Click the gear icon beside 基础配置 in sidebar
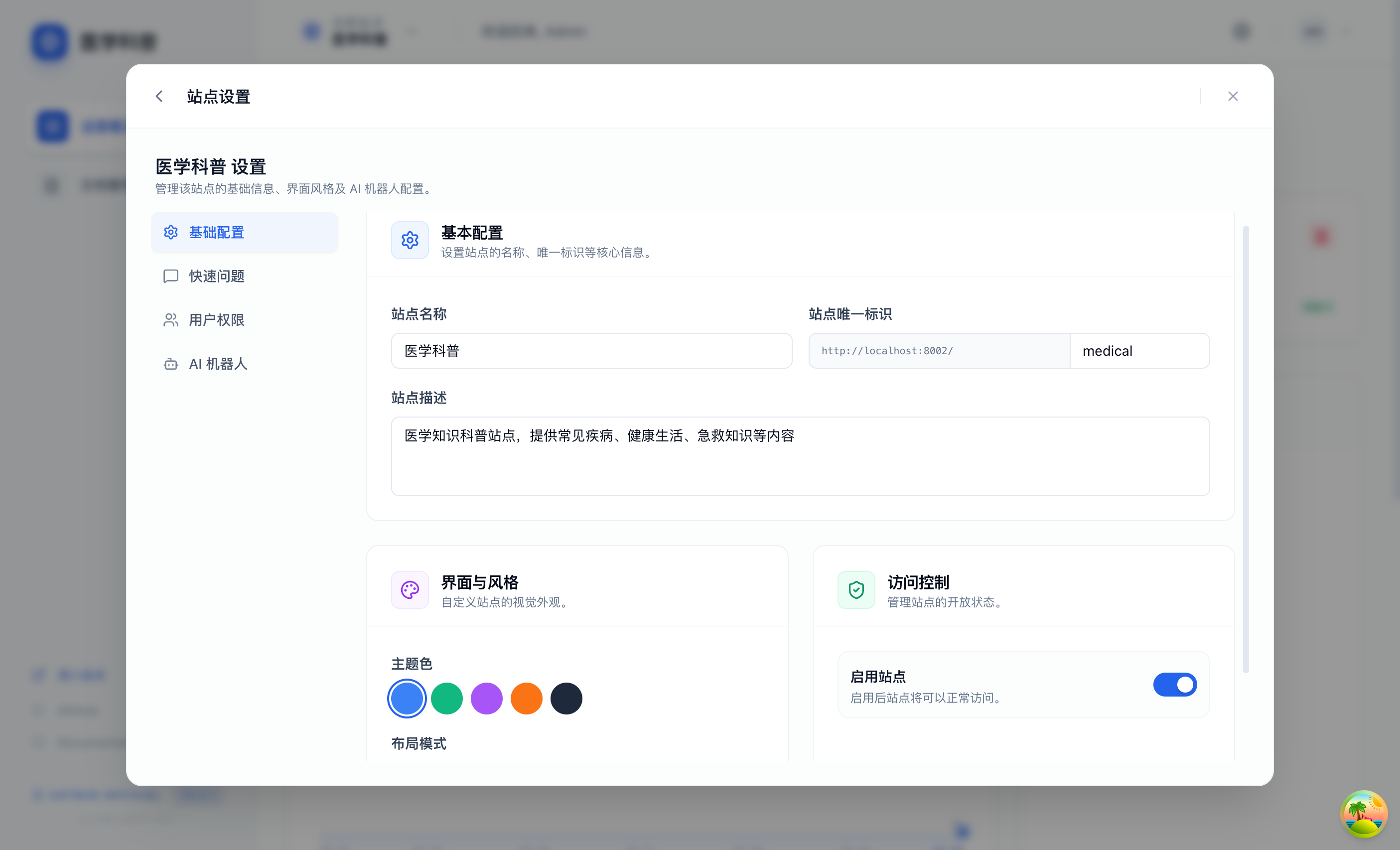The width and height of the screenshot is (1400, 850). point(170,232)
